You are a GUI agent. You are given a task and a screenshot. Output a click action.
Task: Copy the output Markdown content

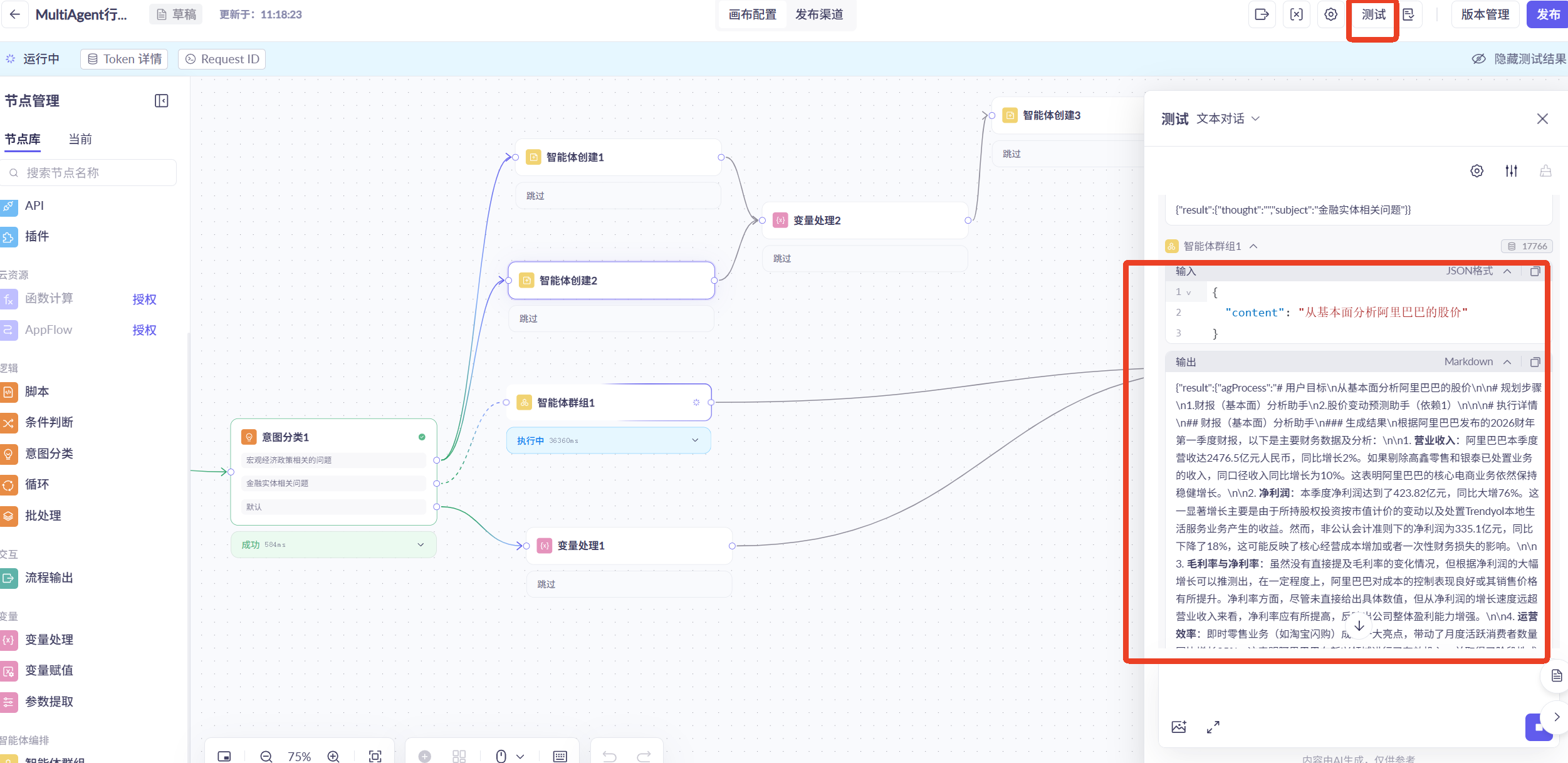click(x=1535, y=362)
